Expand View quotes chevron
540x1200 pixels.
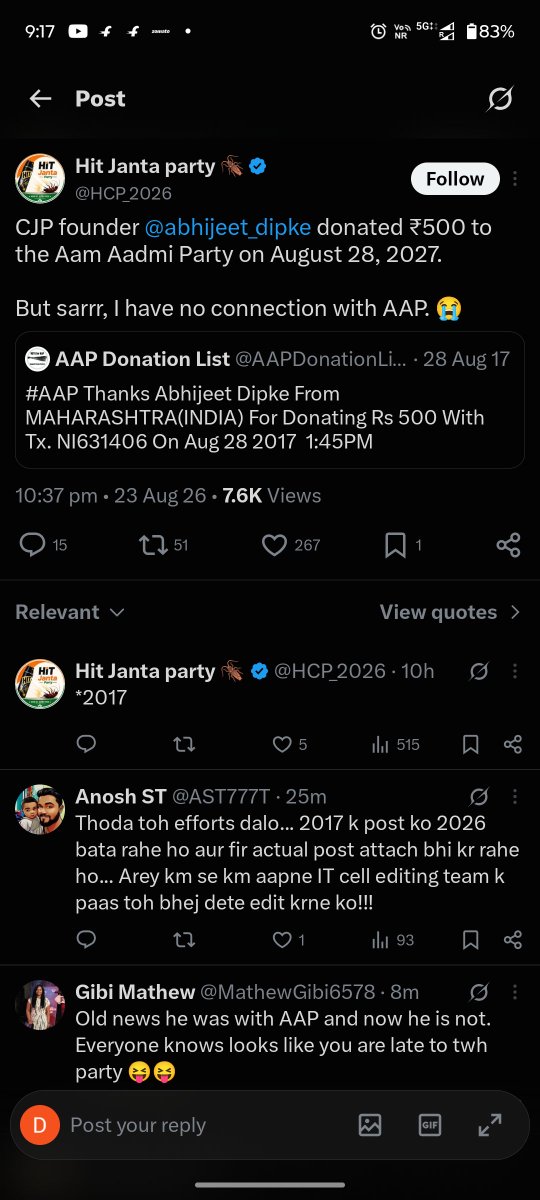[x=515, y=612]
